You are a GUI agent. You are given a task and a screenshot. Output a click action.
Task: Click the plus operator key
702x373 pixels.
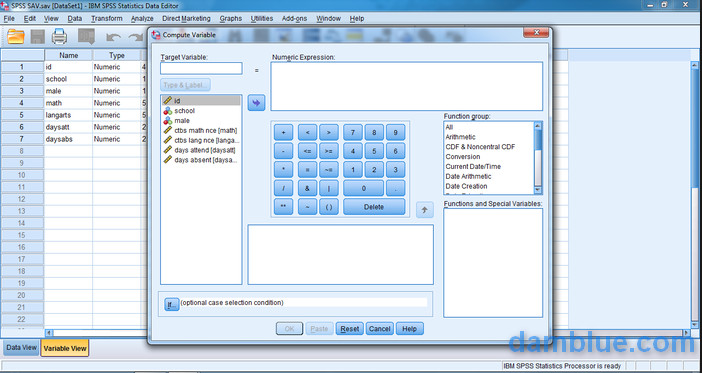pos(283,132)
